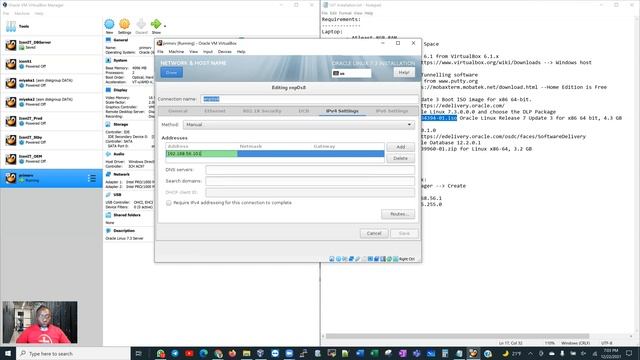
Task: Select the IPv4 Settings tab
Action: (342, 111)
